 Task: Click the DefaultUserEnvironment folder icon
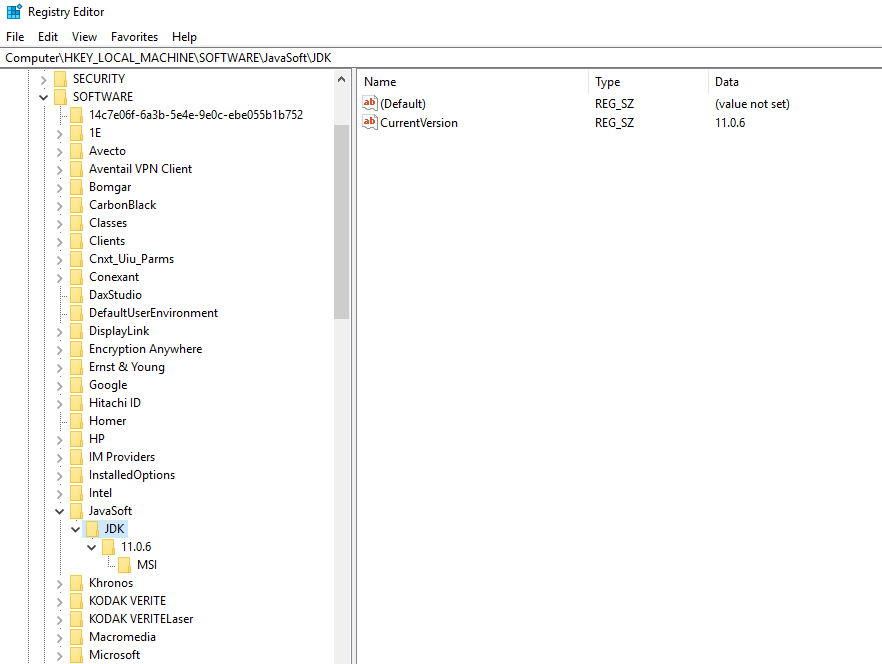(76, 313)
